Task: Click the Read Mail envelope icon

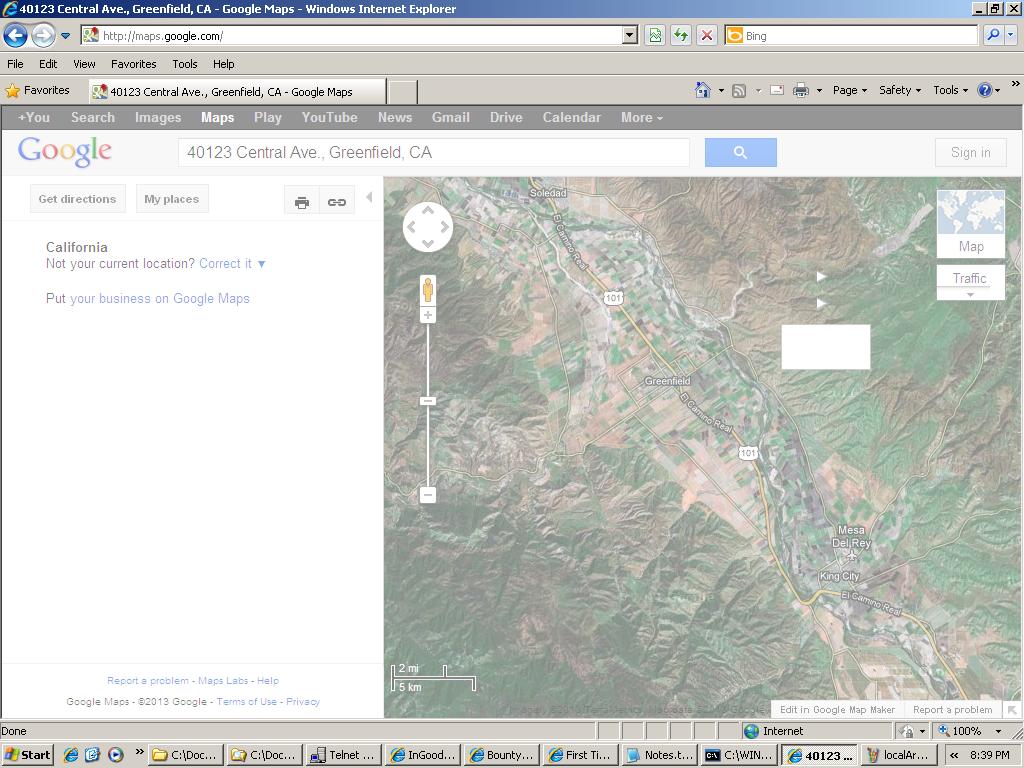Action: pos(776,90)
